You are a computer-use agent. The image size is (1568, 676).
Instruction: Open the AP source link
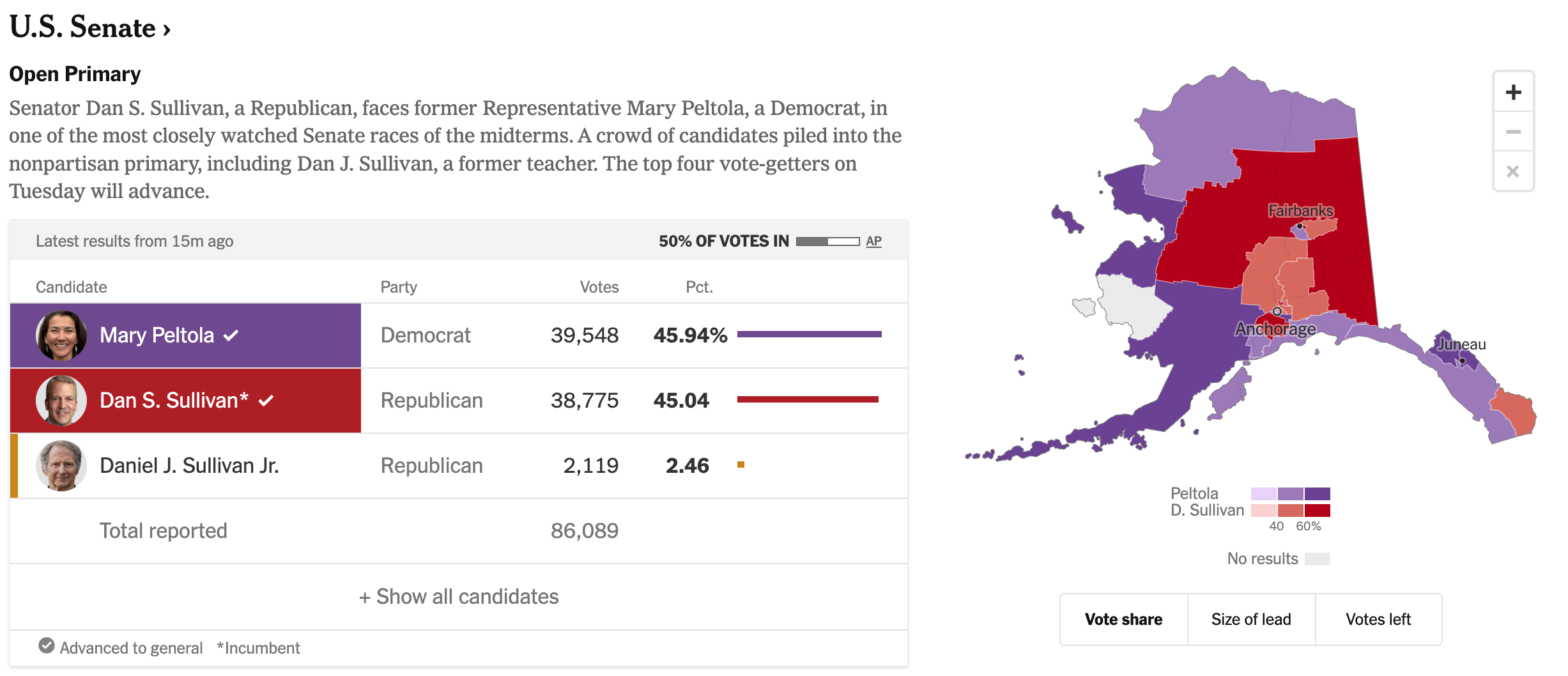[x=873, y=242]
